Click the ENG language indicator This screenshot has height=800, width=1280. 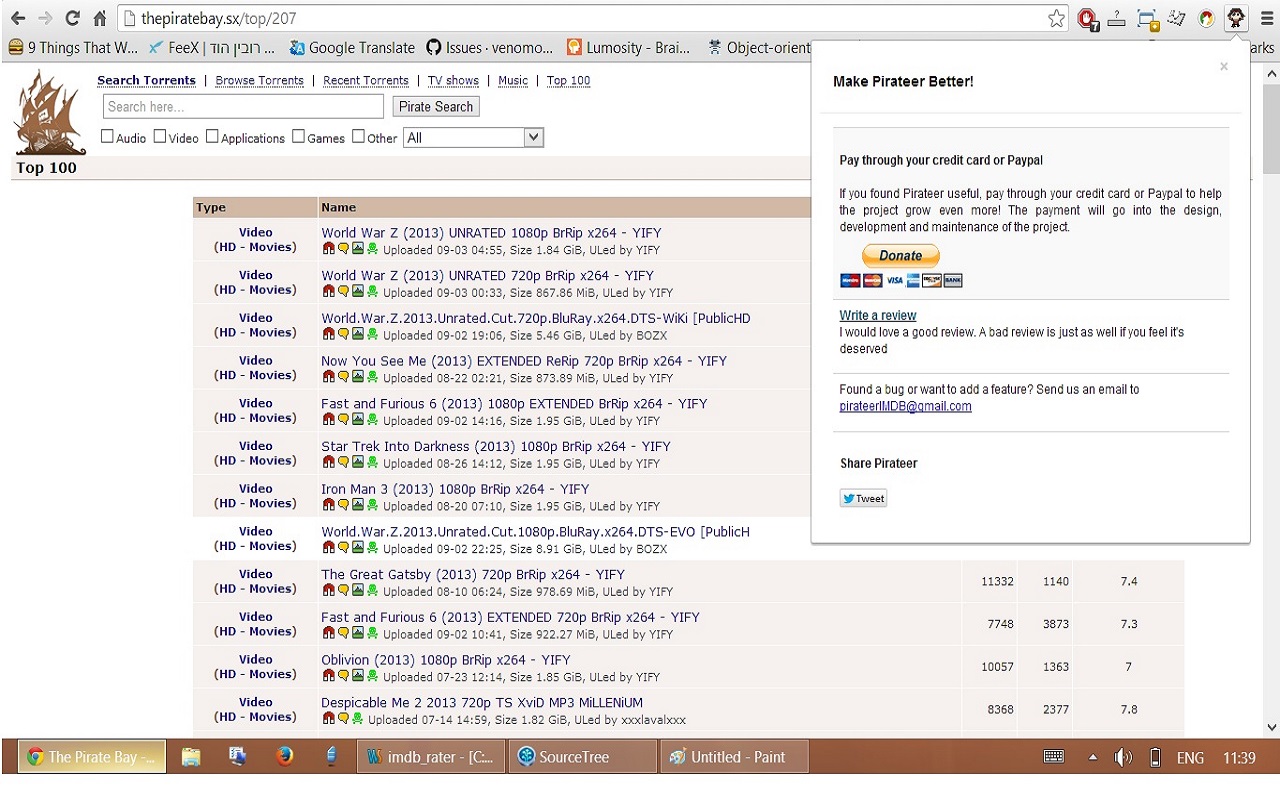click(1190, 758)
